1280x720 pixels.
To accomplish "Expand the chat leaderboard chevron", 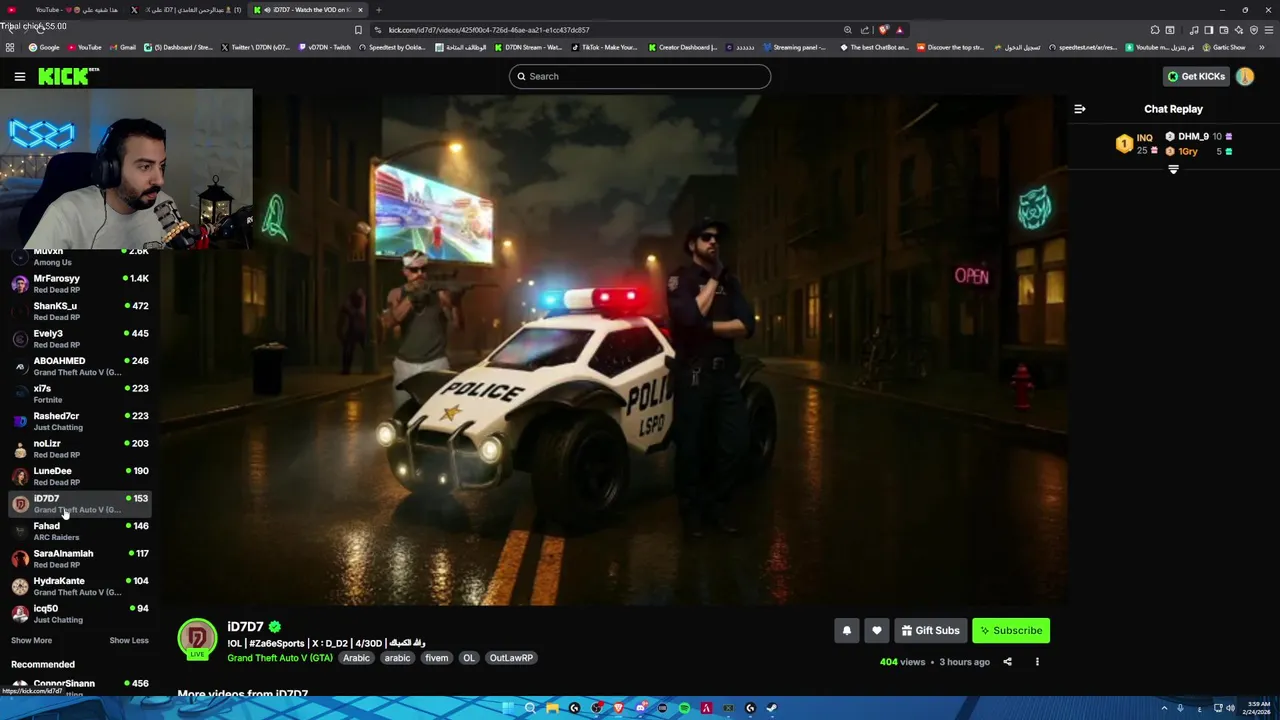I will [1173, 170].
